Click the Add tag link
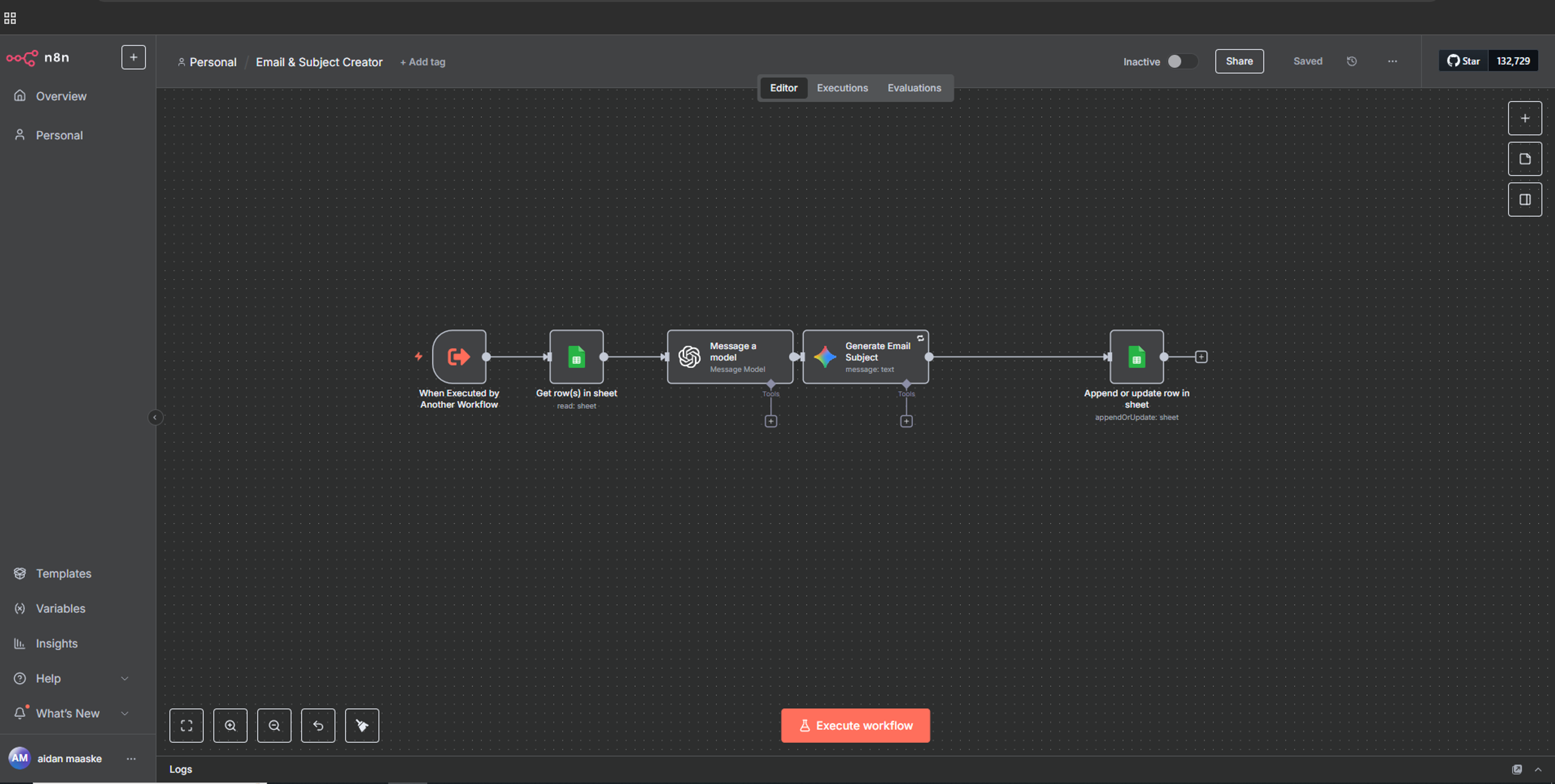The height and width of the screenshot is (784, 1555). 423,62
